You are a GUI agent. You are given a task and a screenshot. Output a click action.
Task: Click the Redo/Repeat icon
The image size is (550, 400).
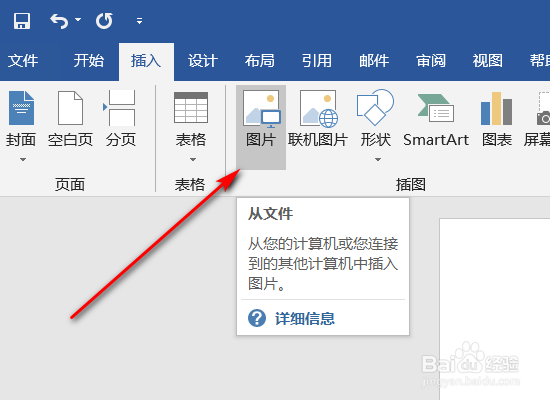(x=104, y=21)
